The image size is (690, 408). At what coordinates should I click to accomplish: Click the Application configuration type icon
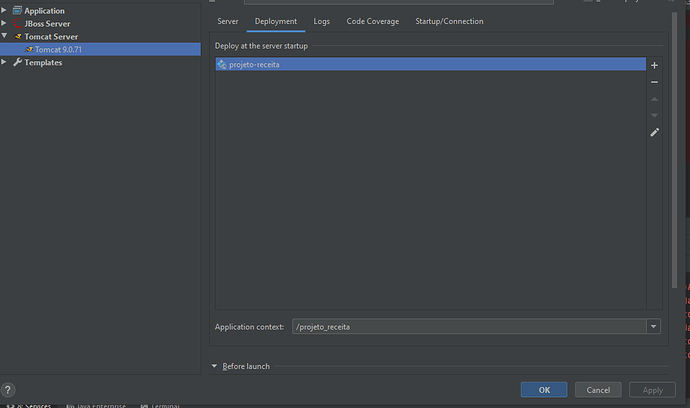tap(17, 11)
